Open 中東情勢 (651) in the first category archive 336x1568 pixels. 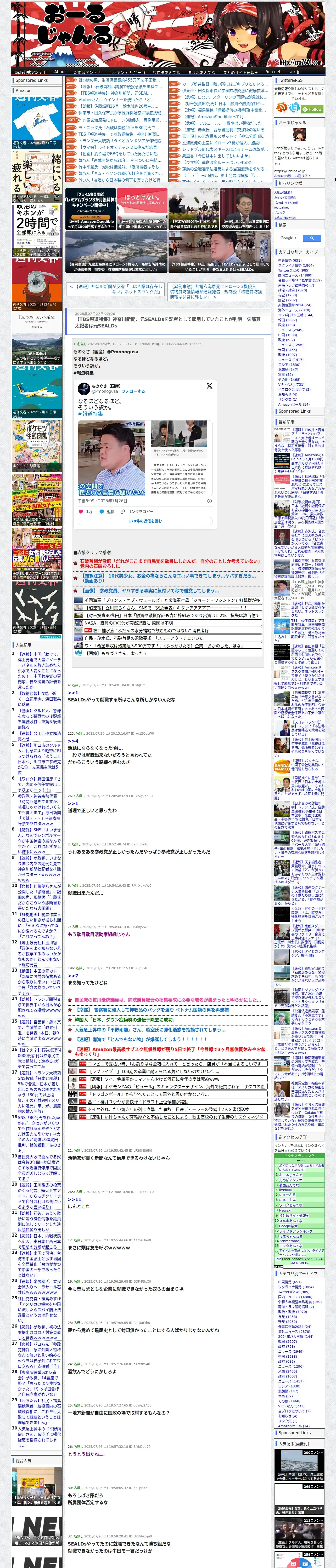coord(290,261)
